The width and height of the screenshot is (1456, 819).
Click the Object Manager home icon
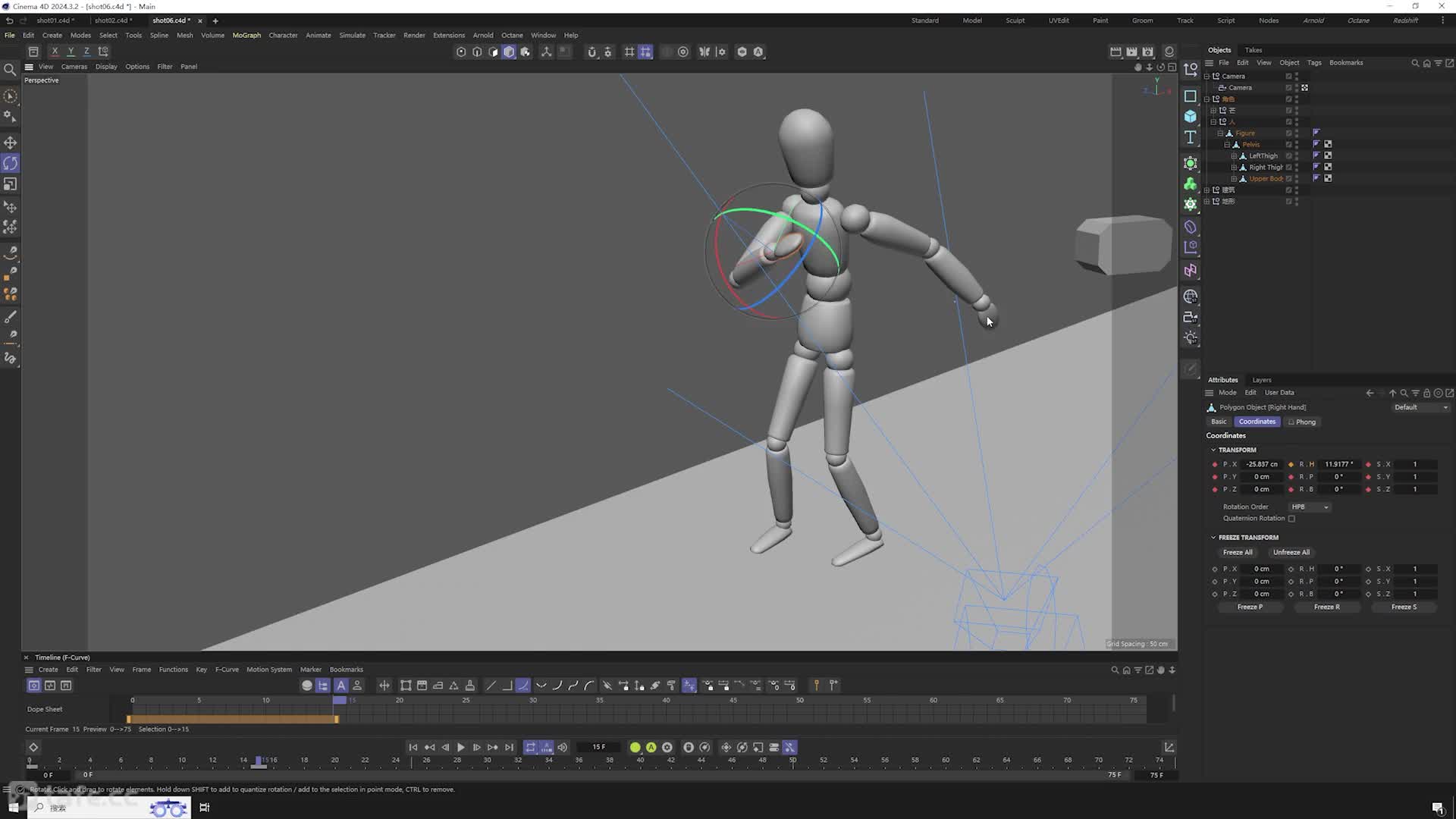pyautogui.click(x=1426, y=63)
